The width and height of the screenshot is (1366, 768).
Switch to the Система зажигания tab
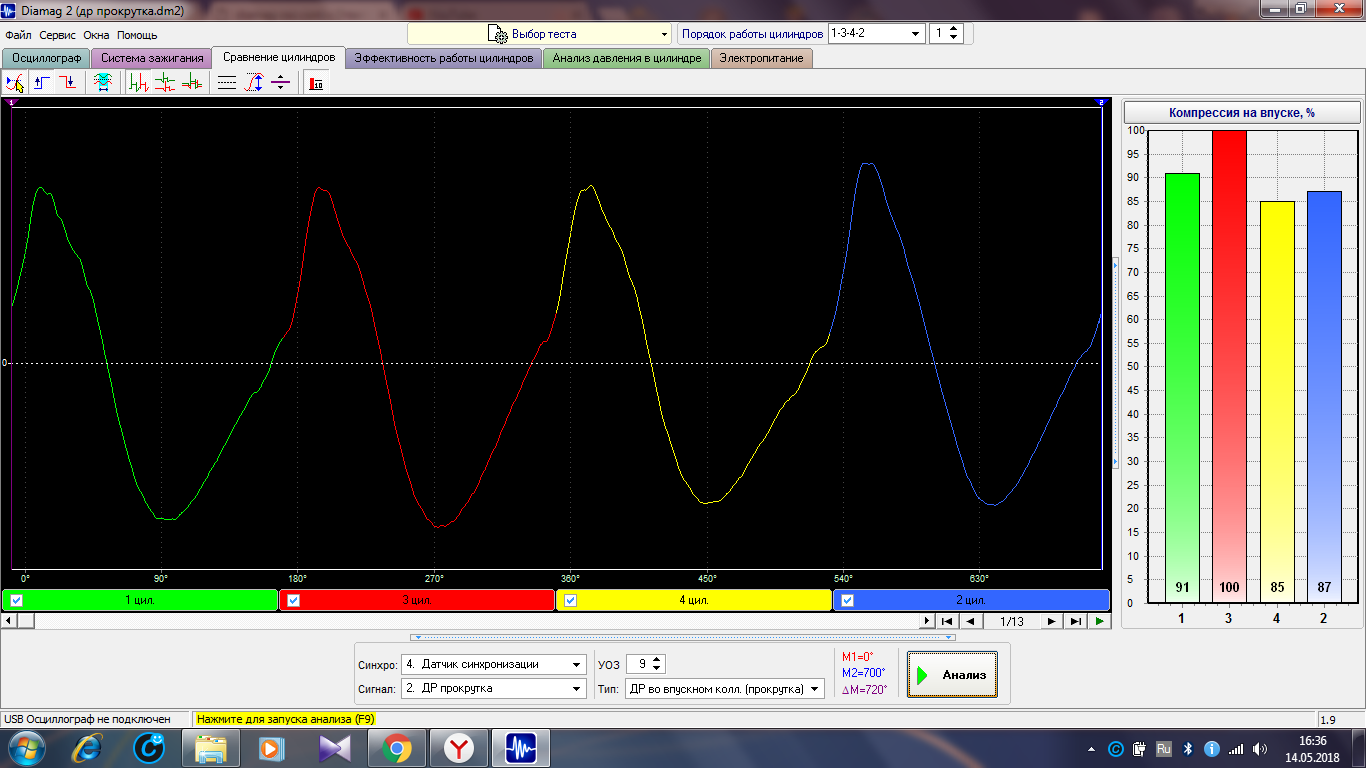(152, 58)
